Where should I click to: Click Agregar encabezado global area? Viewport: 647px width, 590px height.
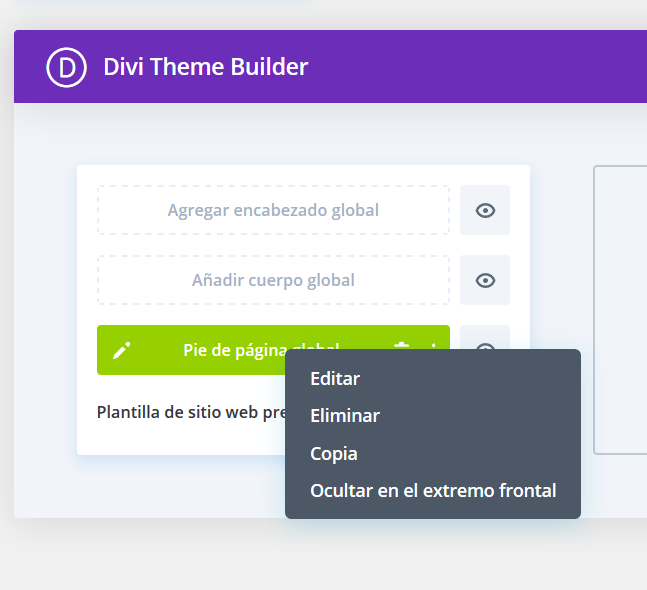tap(273, 210)
